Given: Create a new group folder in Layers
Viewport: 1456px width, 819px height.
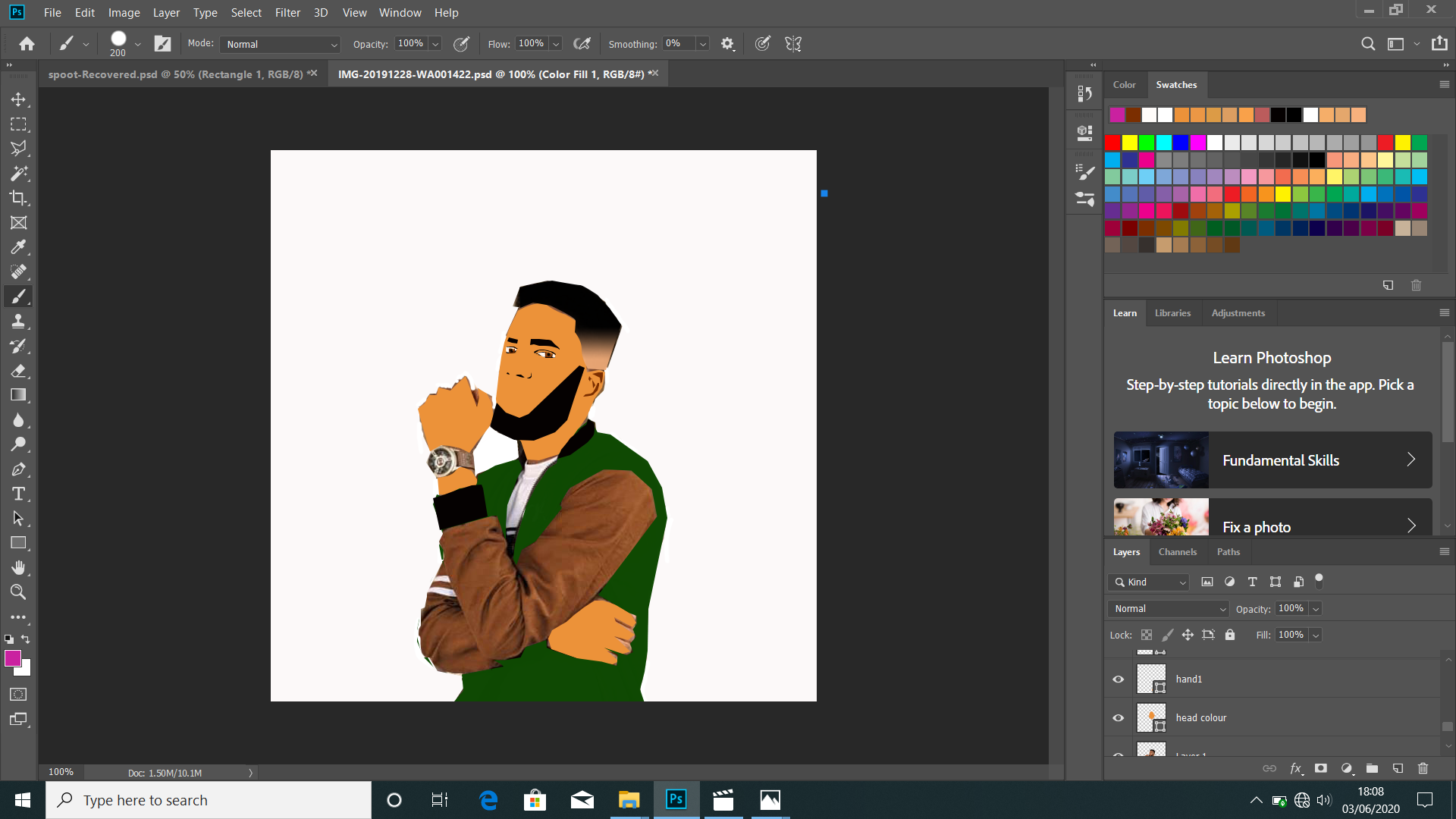Looking at the screenshot, I should pyautogui.click(x=1372, y=768).
